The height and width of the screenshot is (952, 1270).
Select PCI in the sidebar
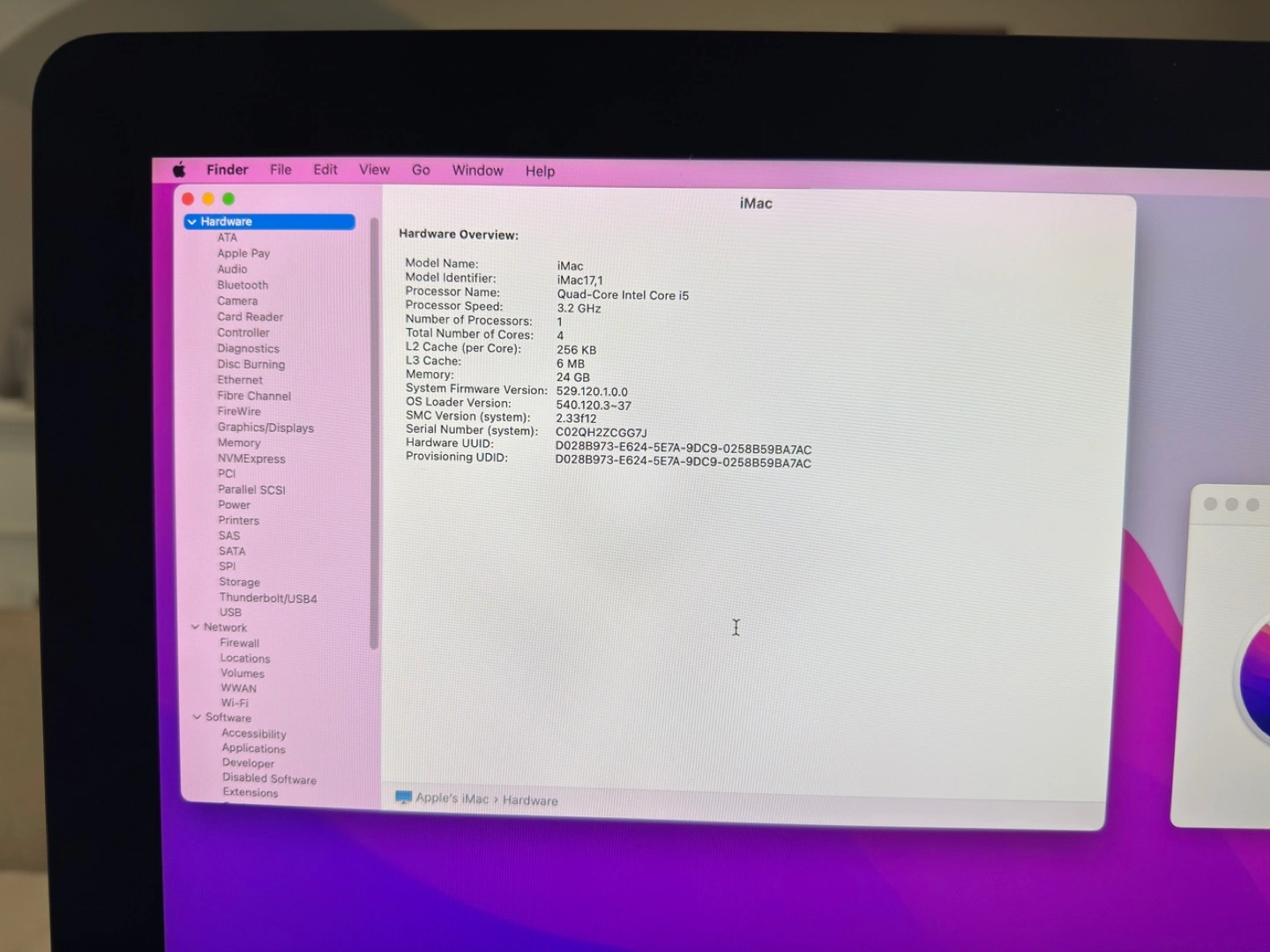[227, 473]
